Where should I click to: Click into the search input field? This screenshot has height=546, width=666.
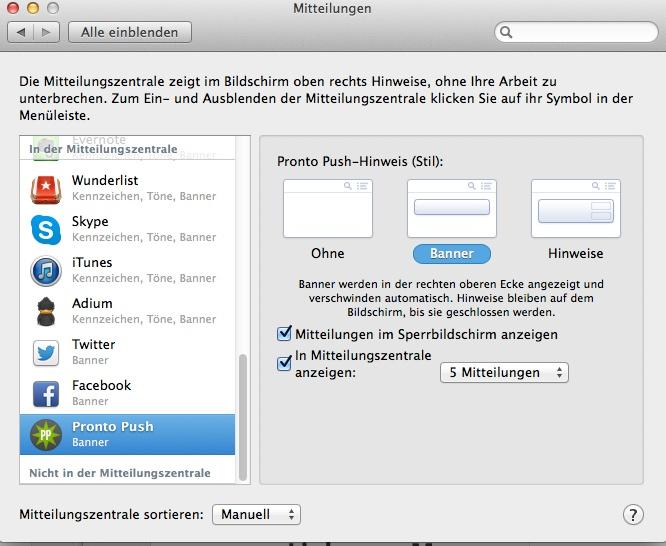(576, 32)
